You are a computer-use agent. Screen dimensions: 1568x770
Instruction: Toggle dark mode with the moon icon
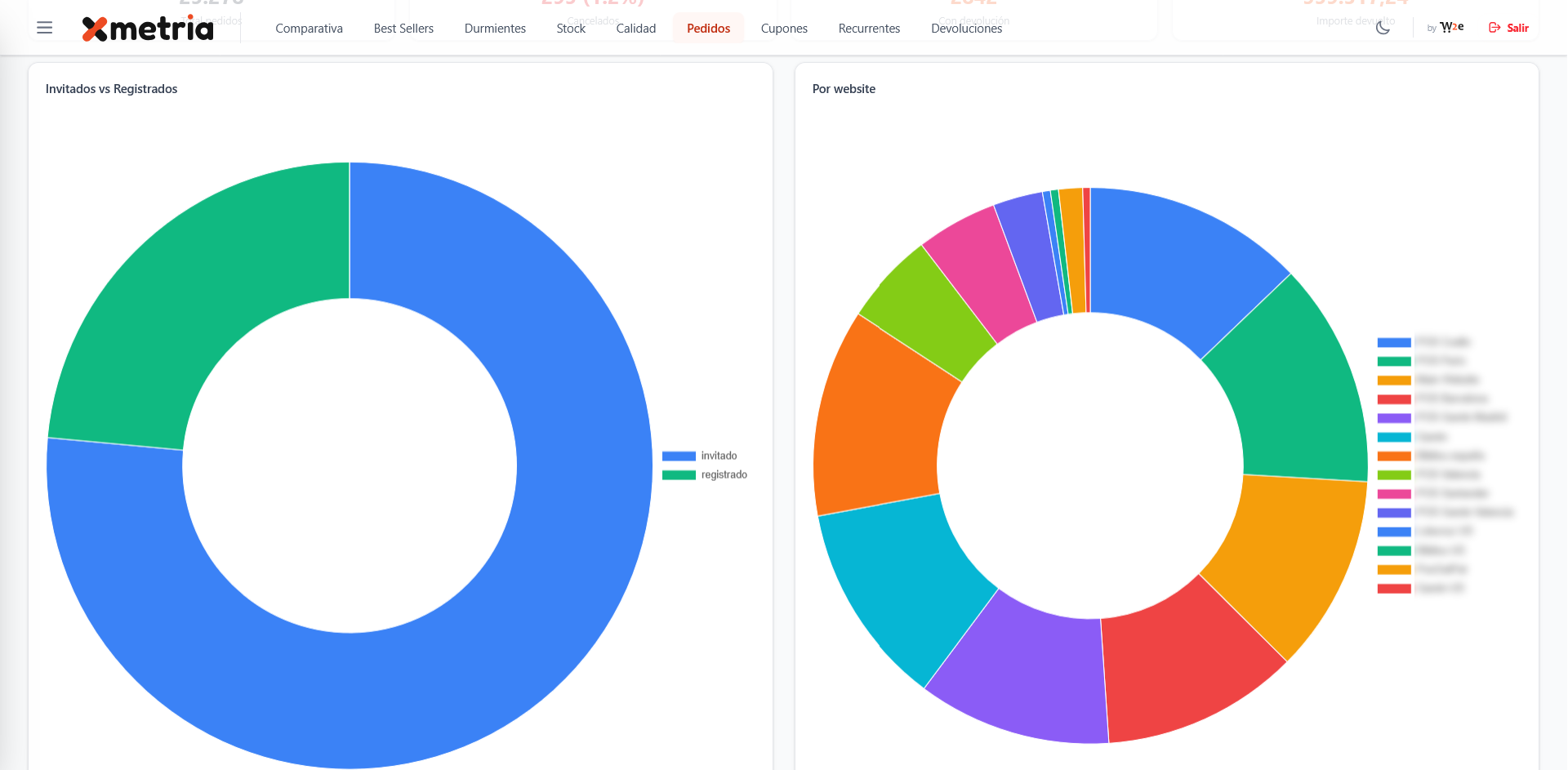tap(1383, 28)
